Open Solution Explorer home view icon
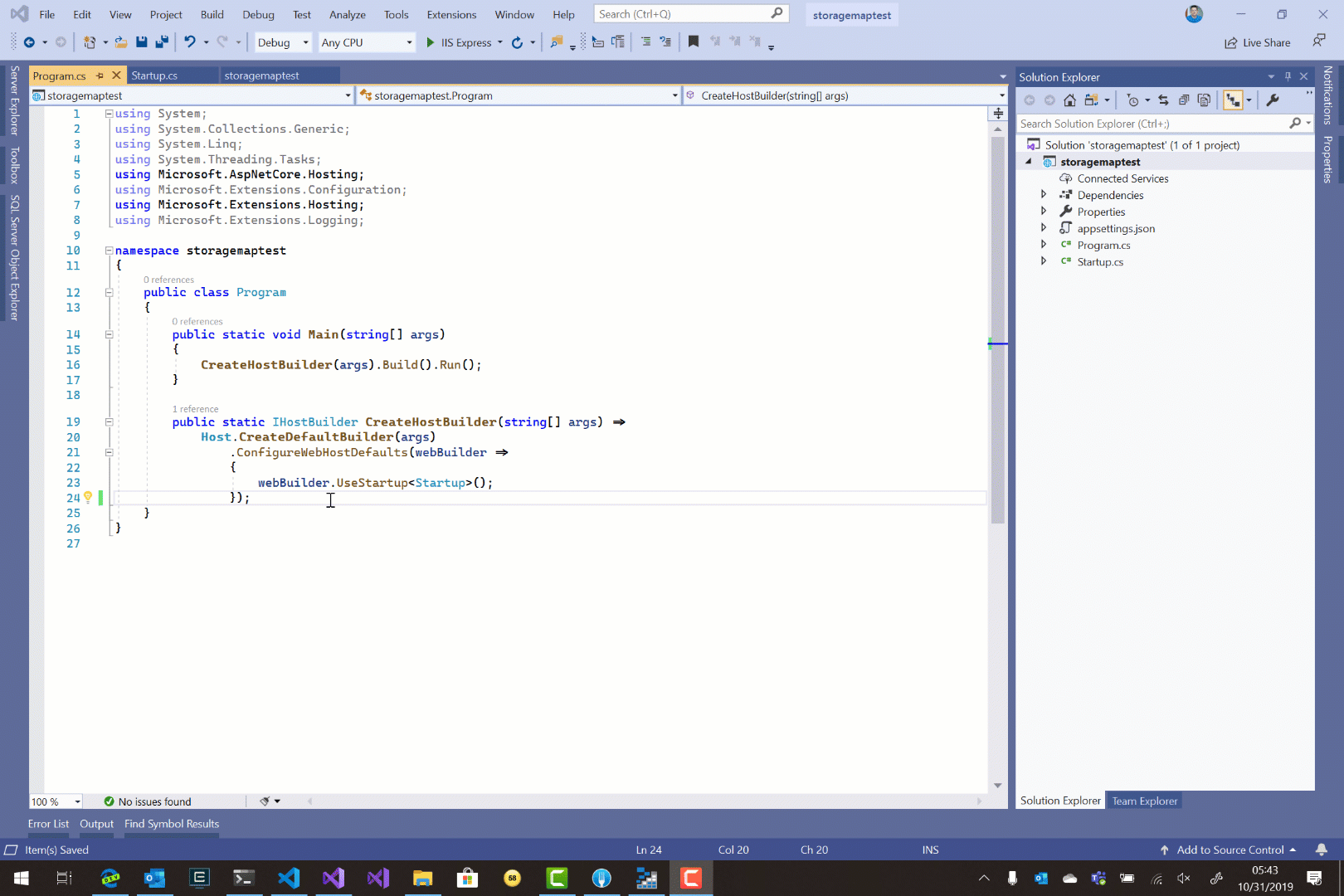This screenshot has width=1344, height=896. [1069, 100]
